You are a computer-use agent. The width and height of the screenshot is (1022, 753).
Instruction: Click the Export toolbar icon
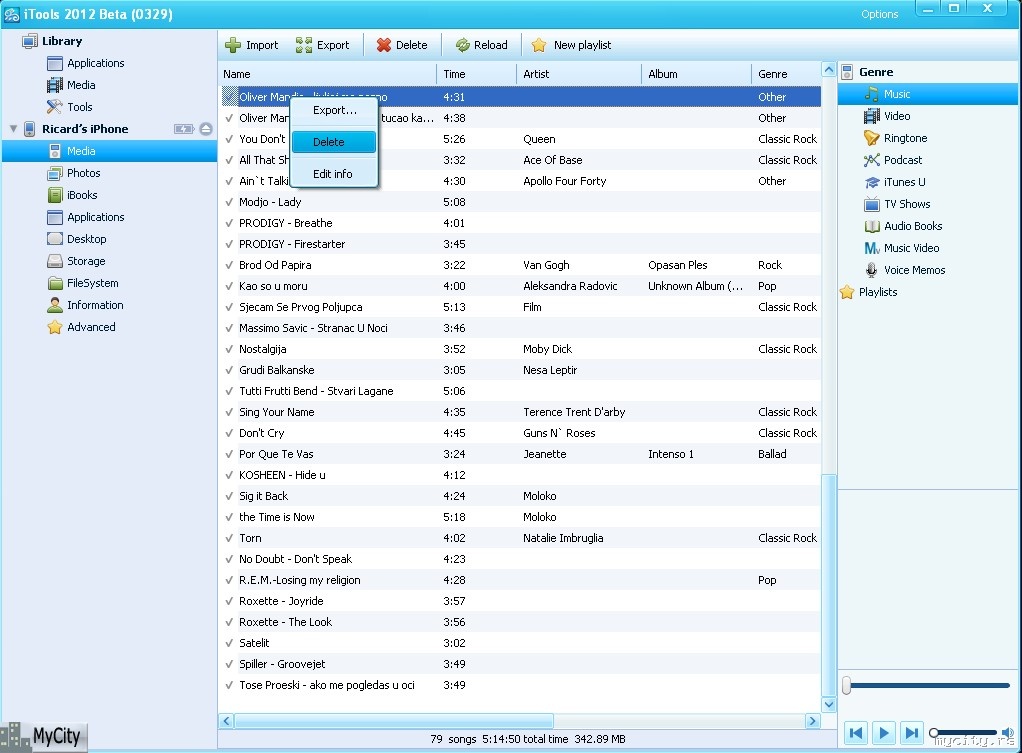pyautogui.click(x=304, y=45)
